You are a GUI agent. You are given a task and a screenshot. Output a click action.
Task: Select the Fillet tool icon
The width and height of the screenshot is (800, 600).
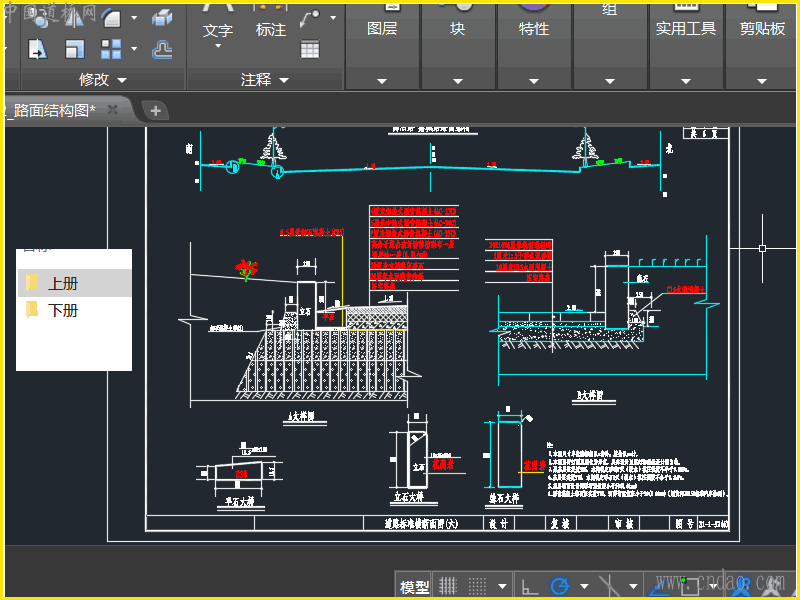pyautogui.click(x=112, y=17)
